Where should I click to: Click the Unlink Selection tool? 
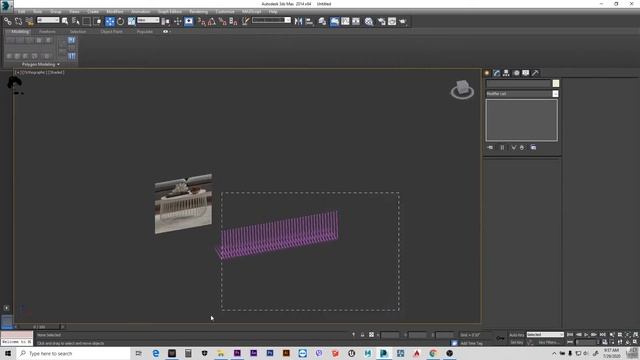[x=18, y=21]
